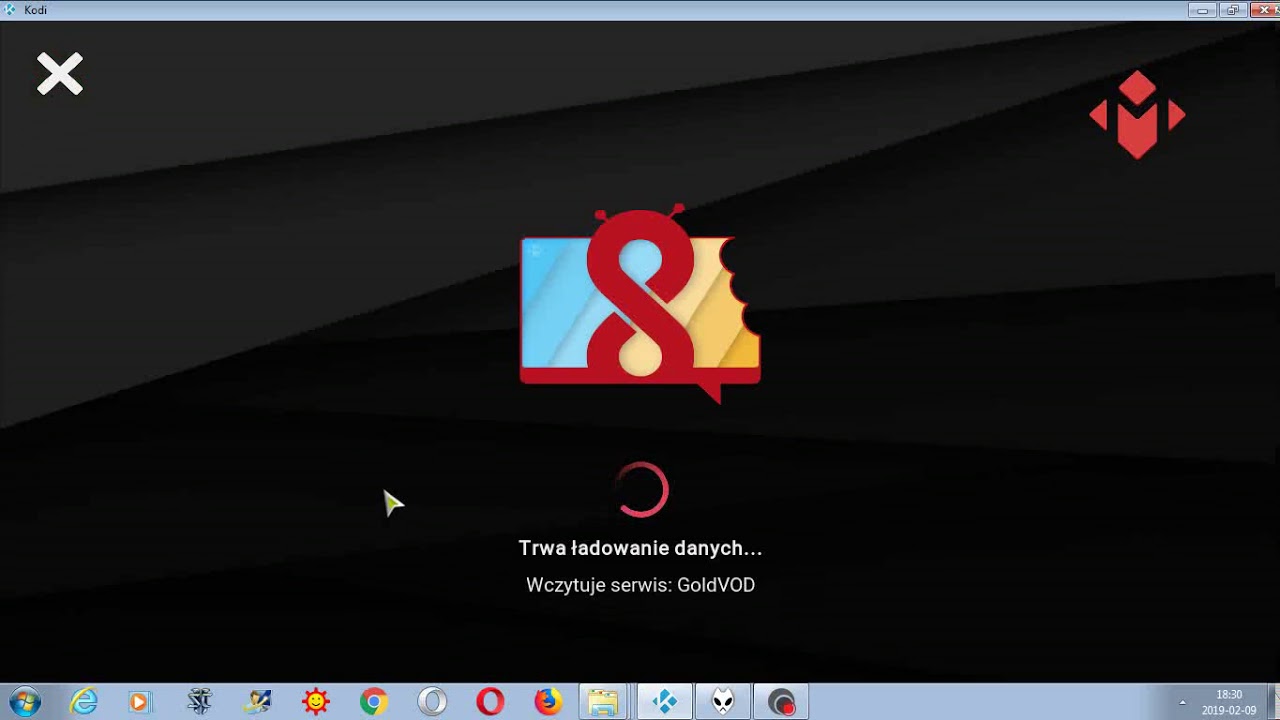The height and width of the screenshot is (720, 1280).
Task: Open the foobar2000 alien icon in the taskbar
Action: point(723,702)
